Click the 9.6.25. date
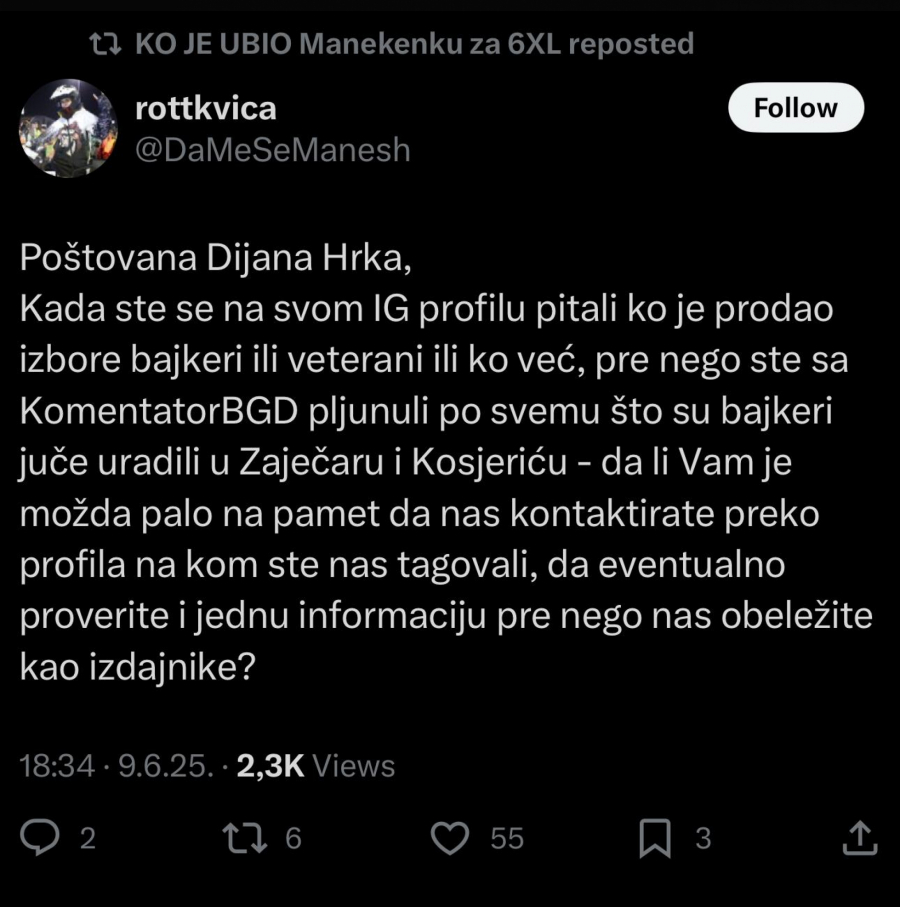The height and width of the screenshot is (907, 900). click(x=165, y=766)
